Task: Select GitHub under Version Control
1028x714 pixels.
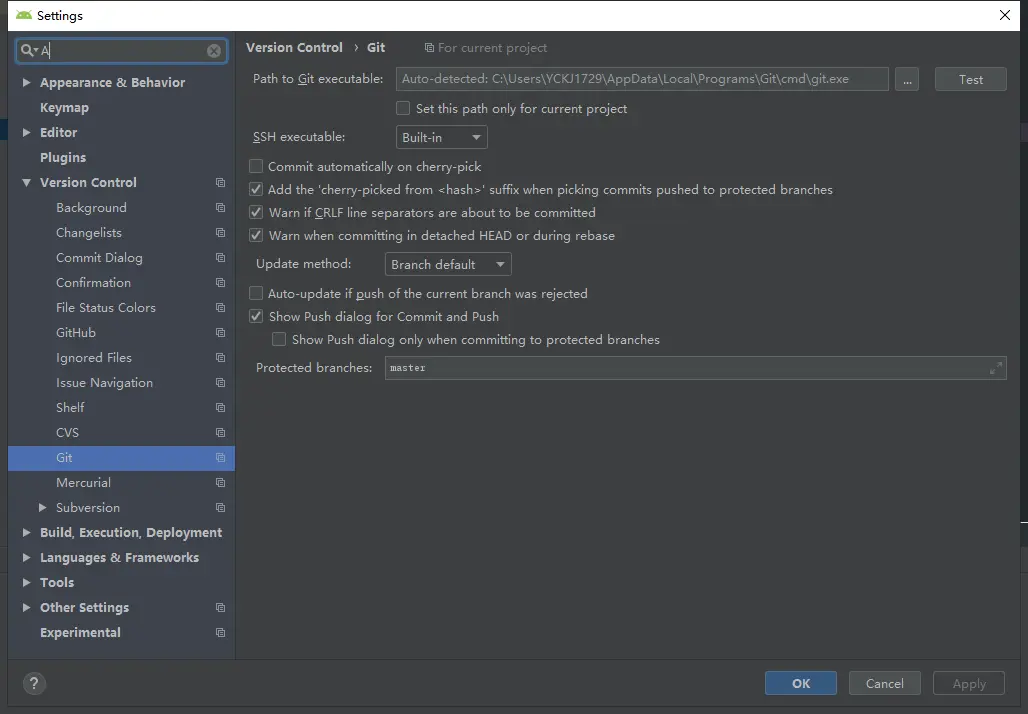Action: [76, 332]
